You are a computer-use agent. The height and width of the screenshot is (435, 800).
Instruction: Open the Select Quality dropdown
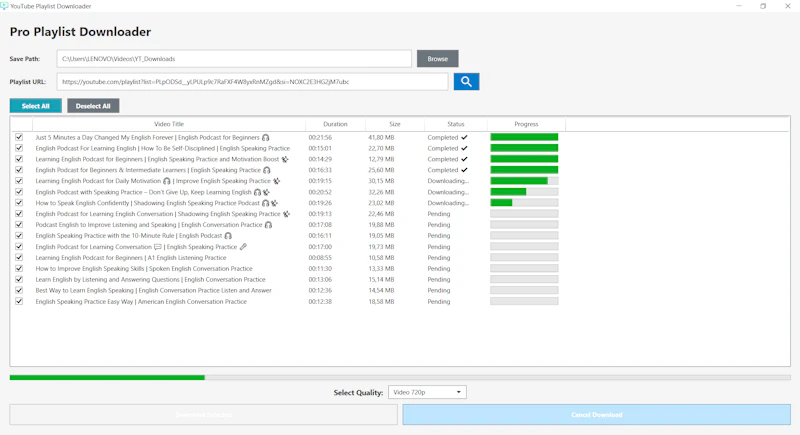tap(427, 392)
